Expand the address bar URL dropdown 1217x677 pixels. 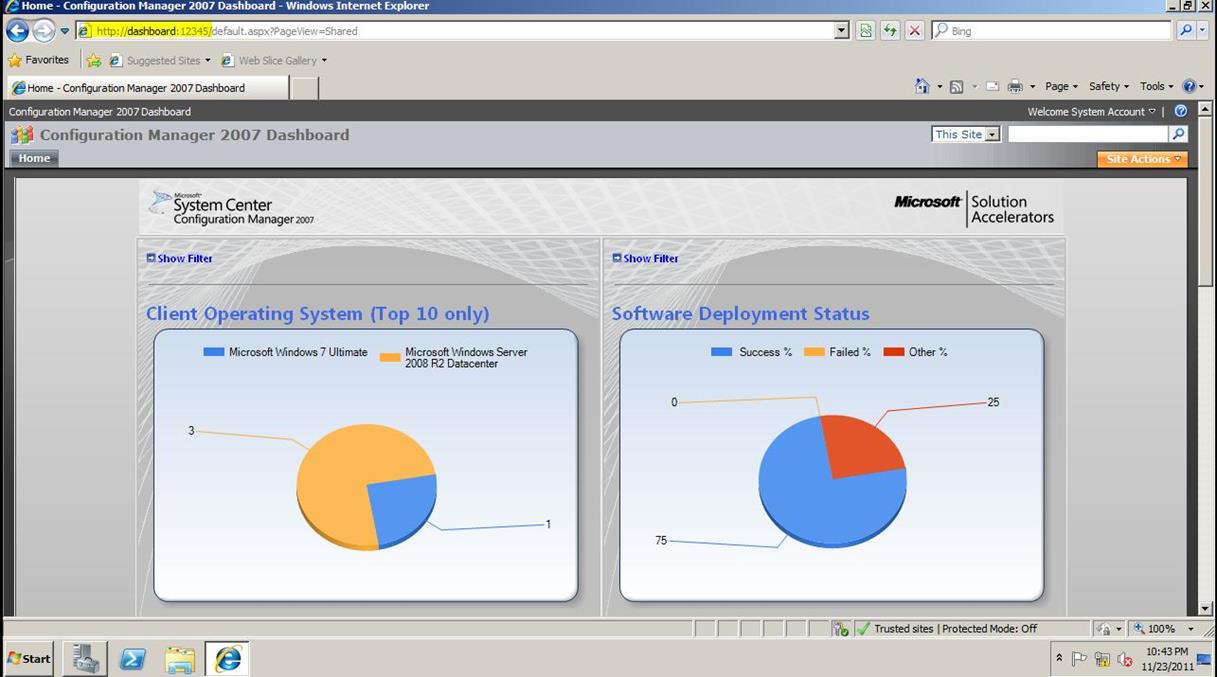[x=842, y=31]
